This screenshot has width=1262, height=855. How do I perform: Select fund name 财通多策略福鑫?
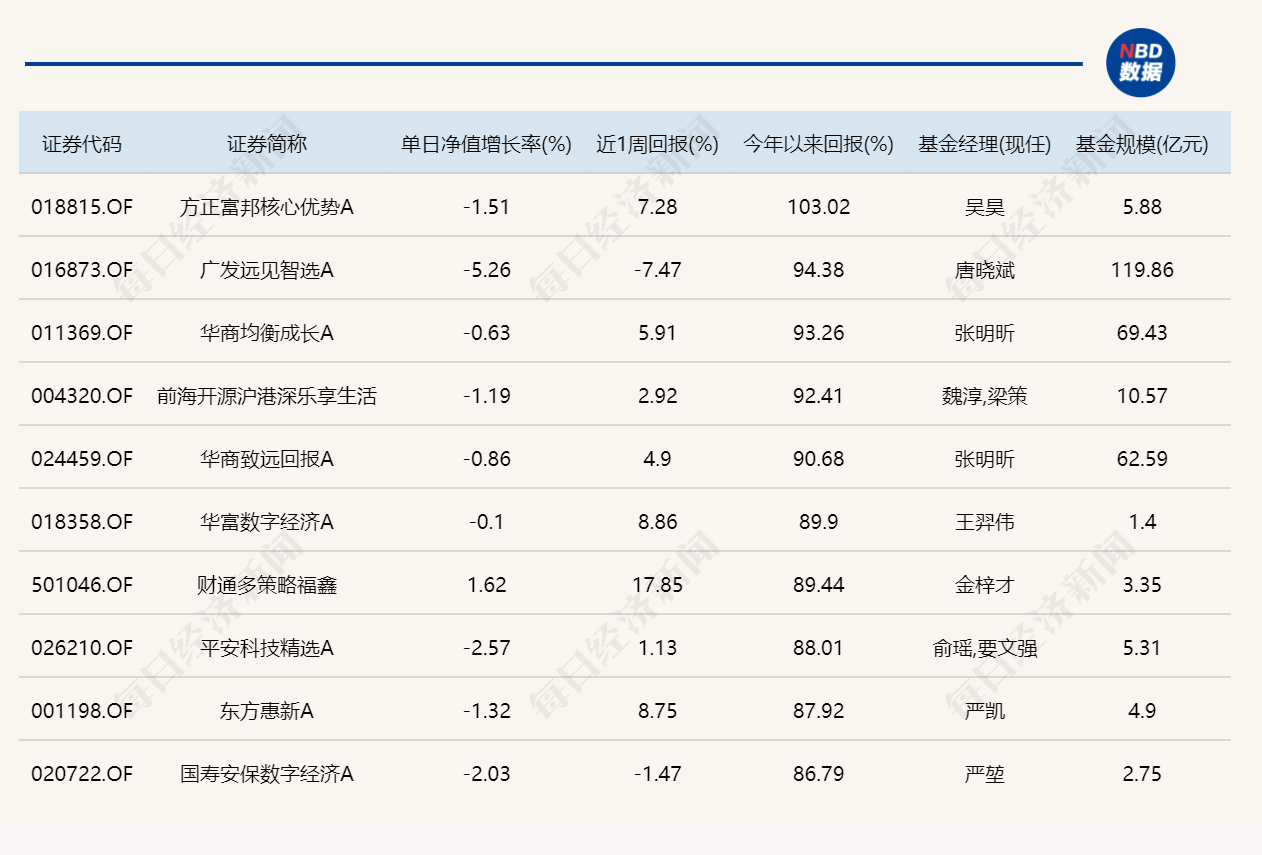point(267,585)
